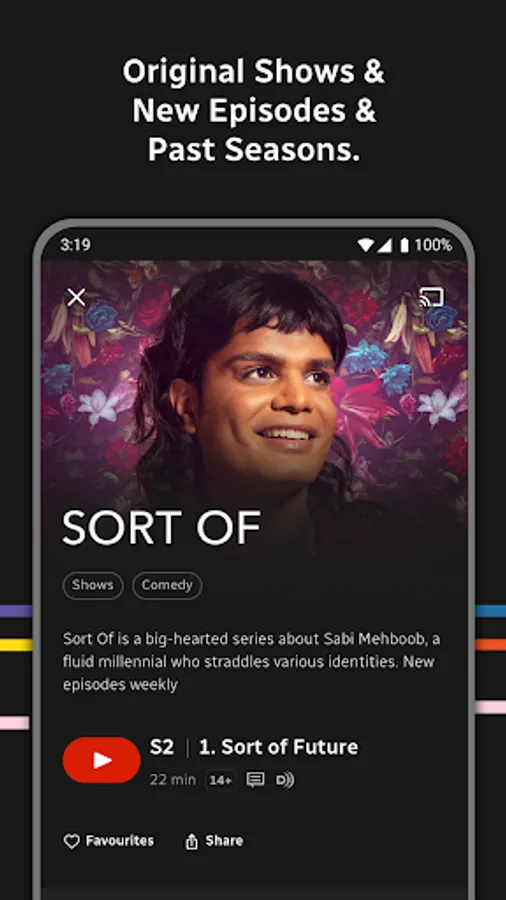The width and height of the screenshot is (506, 900).
Task: Tap the 3:19 status bar clock
Action: coord(75,245)
